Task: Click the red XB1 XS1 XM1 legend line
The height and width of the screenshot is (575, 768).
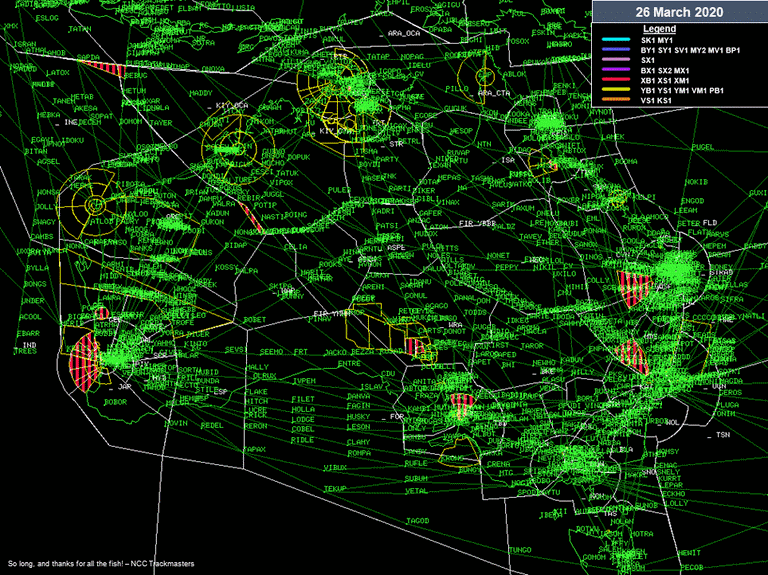Action: [614, 80]
